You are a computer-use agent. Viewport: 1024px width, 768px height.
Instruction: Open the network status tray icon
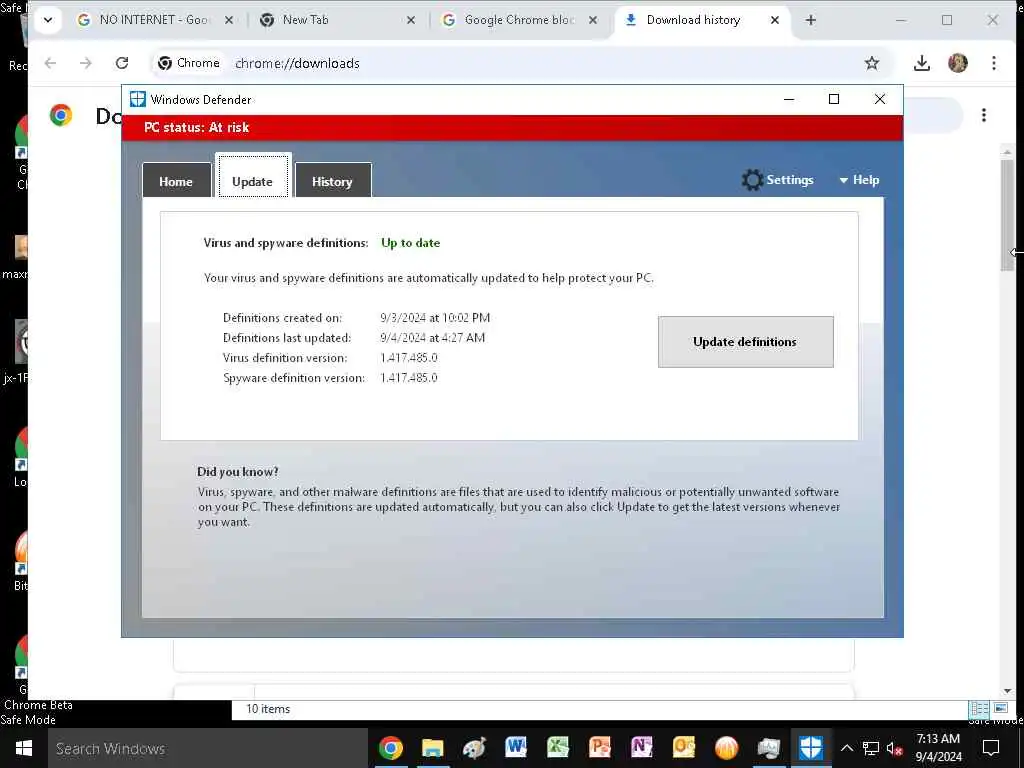tap(871, 748)
